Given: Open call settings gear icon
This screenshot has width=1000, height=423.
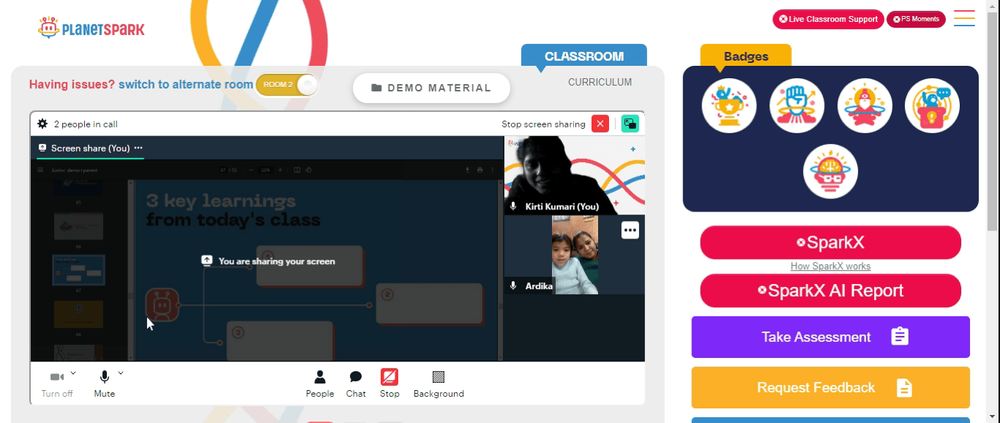Looking at the screenshot, I should [x=42, y=124].
